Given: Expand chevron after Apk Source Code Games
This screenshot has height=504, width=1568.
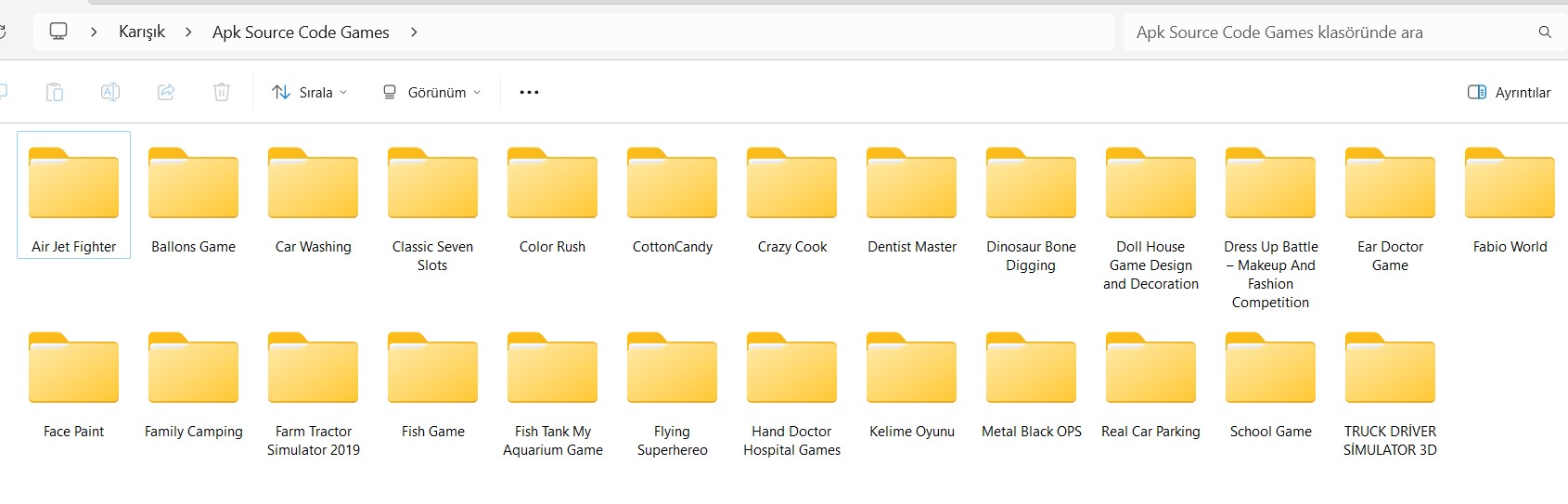Looking at the screenshot, I should tap(414, 32).
